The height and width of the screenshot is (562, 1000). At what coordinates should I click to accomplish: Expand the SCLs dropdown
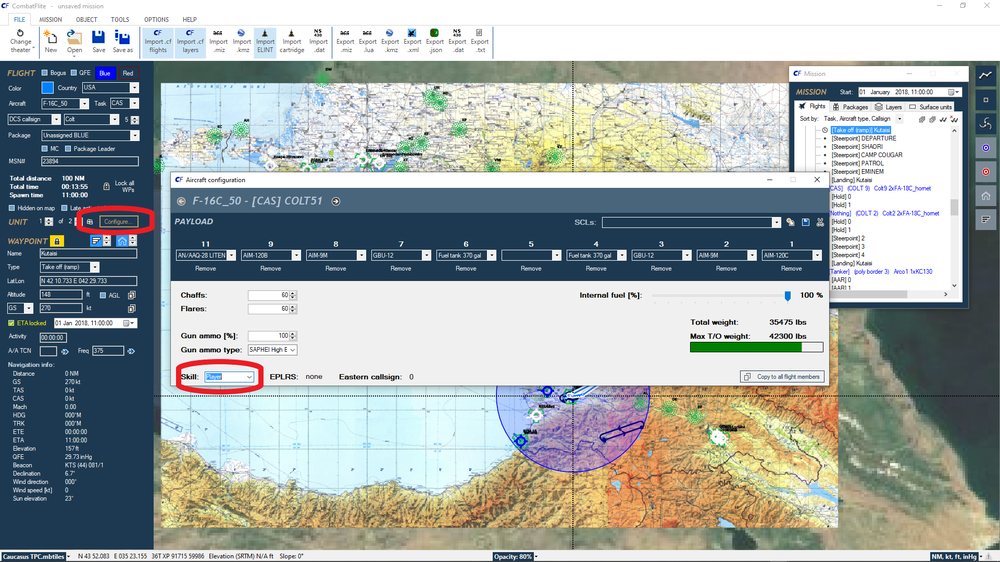tap(776, 222)
